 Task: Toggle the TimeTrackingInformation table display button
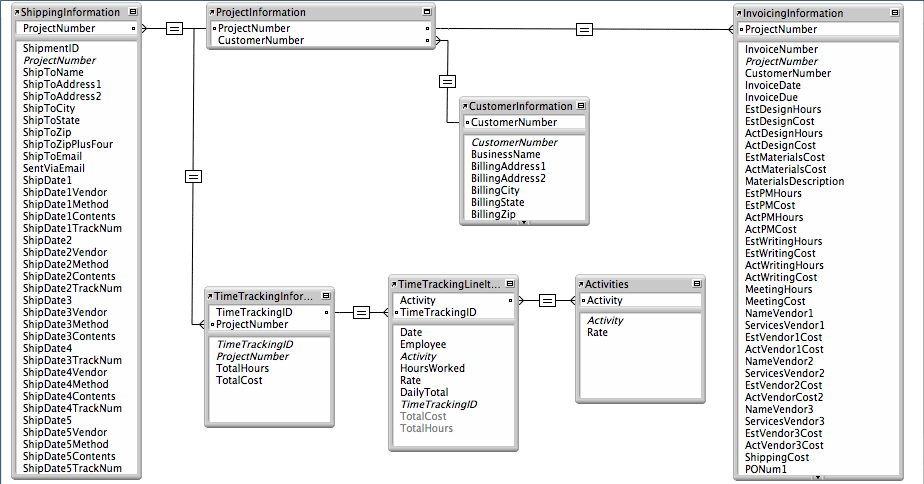tap(326, 297)
